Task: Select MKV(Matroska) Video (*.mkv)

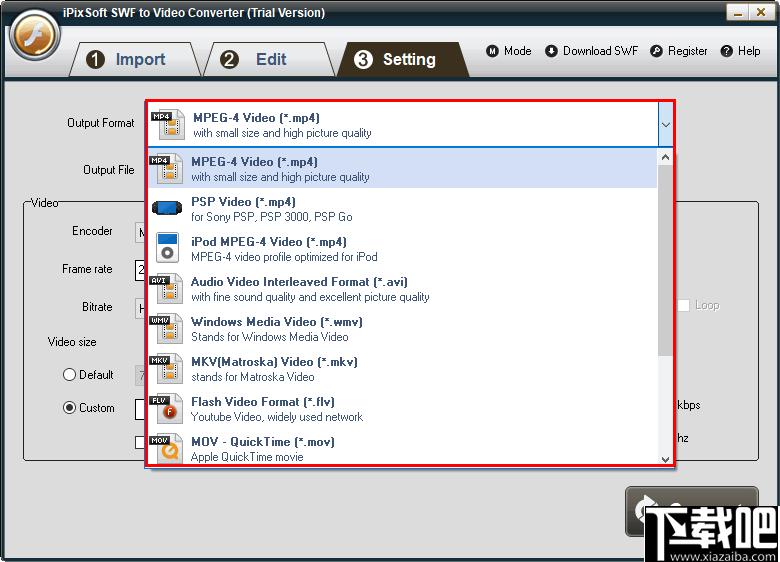Action: 402,369
